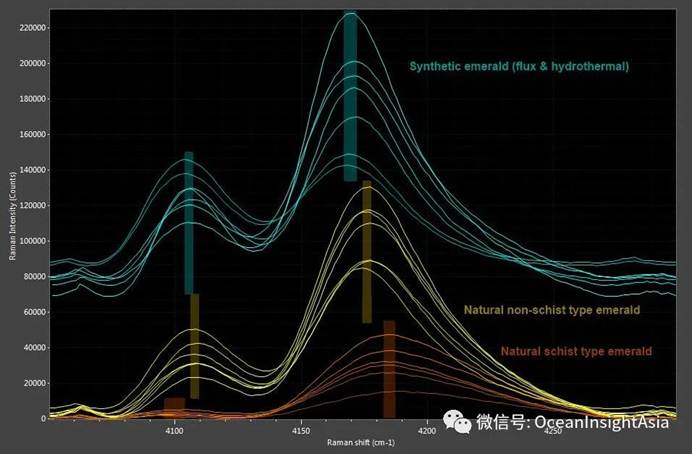Click the small orange marker bar near 4100

coord(174,405)
